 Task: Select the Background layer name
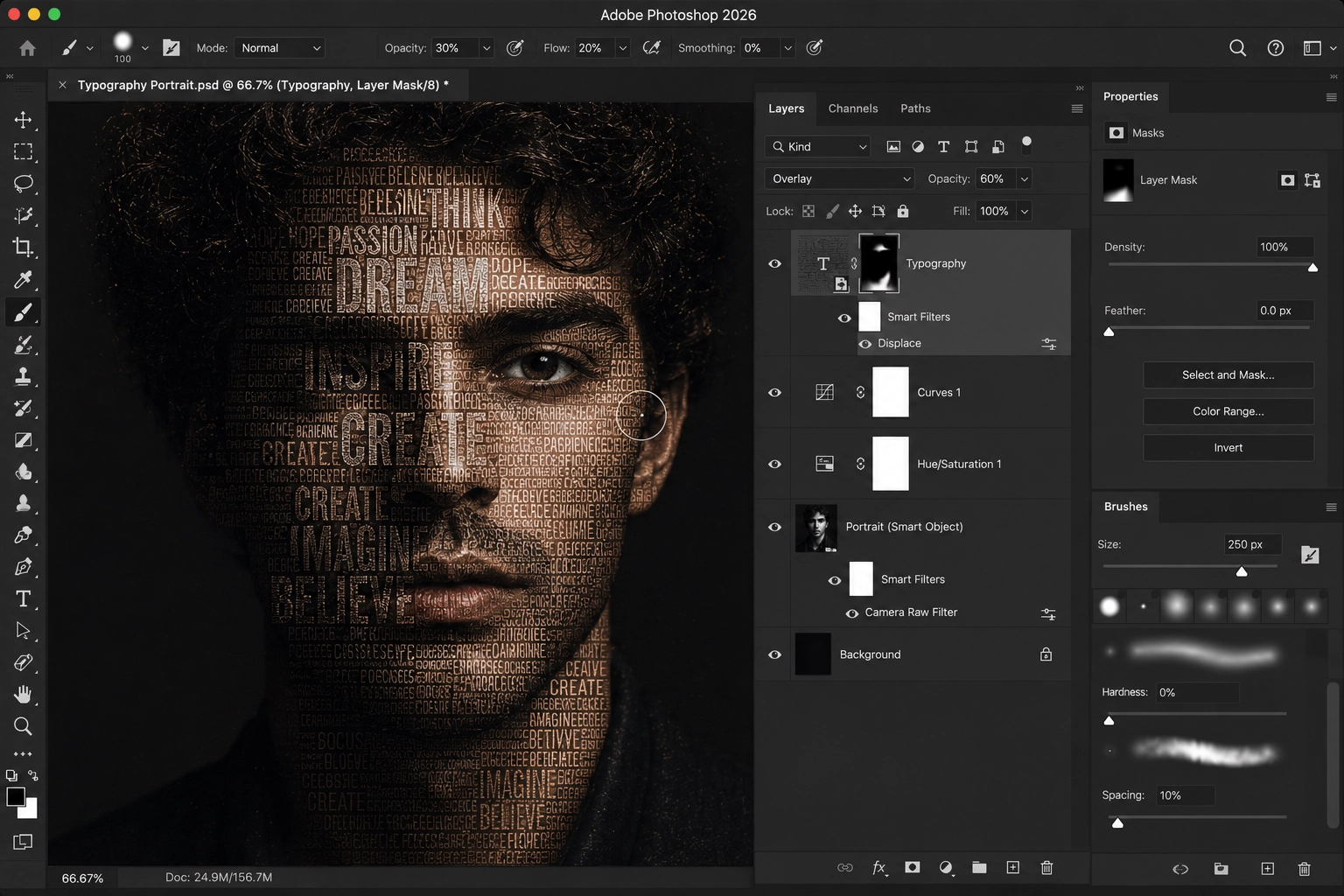(870, 654)
